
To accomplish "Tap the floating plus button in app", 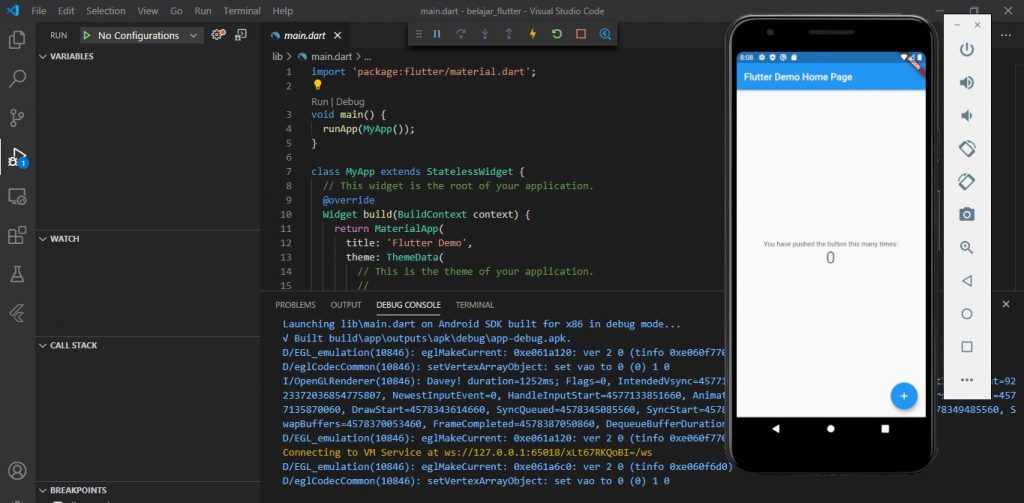I will [x=904, y=396].
